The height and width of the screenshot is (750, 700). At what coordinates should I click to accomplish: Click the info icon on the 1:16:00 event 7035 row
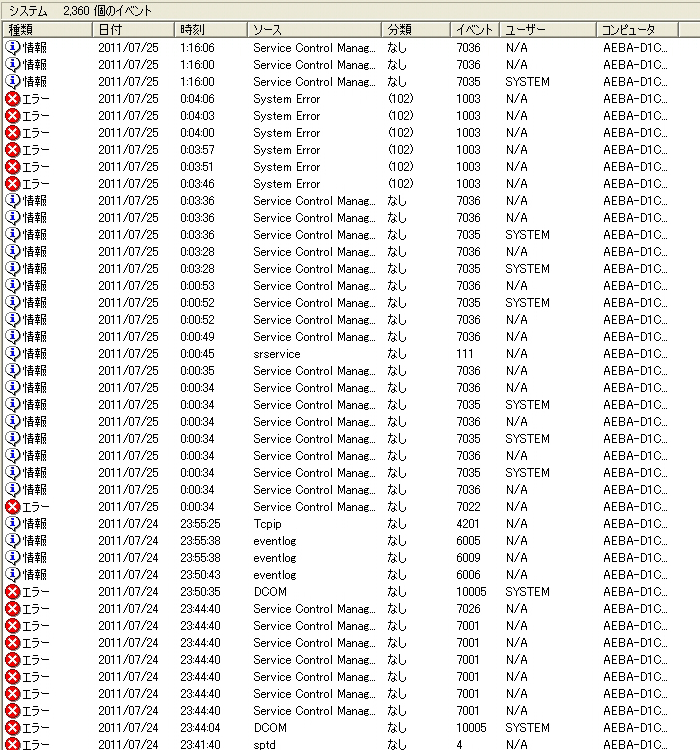click(x=13, y=81)
